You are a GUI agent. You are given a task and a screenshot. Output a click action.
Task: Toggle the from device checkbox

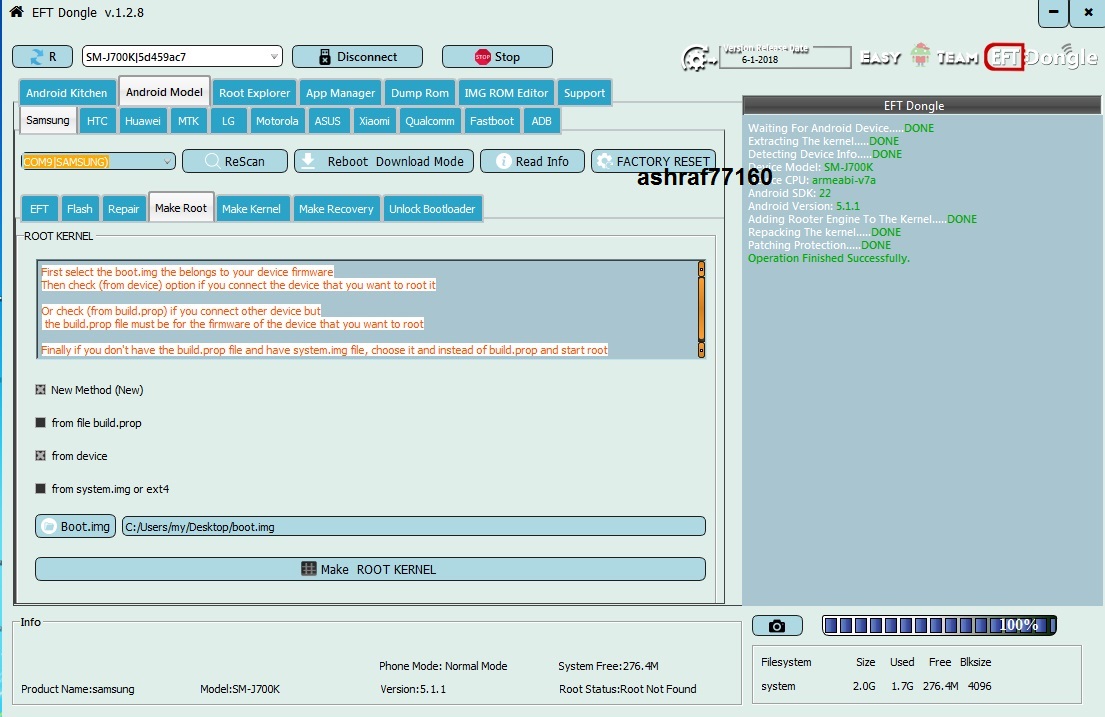tap(40, 455)
